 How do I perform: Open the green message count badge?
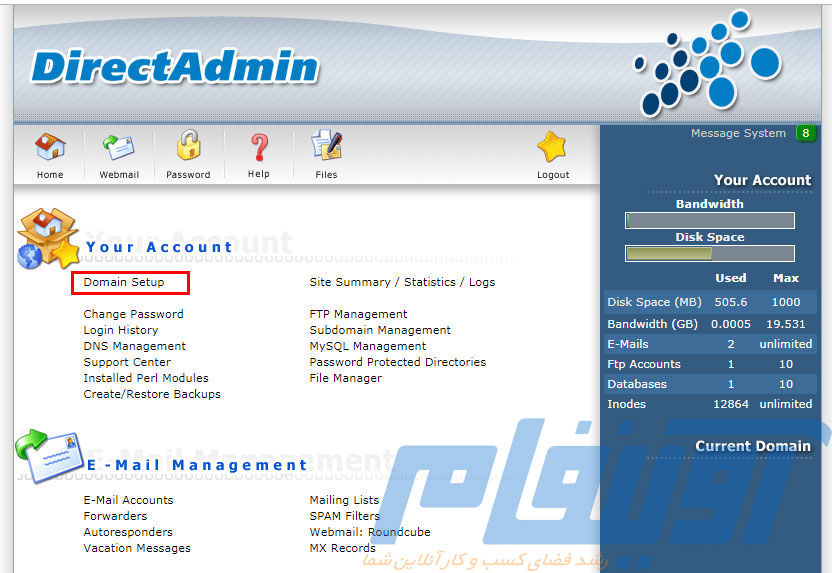(805, 133)
